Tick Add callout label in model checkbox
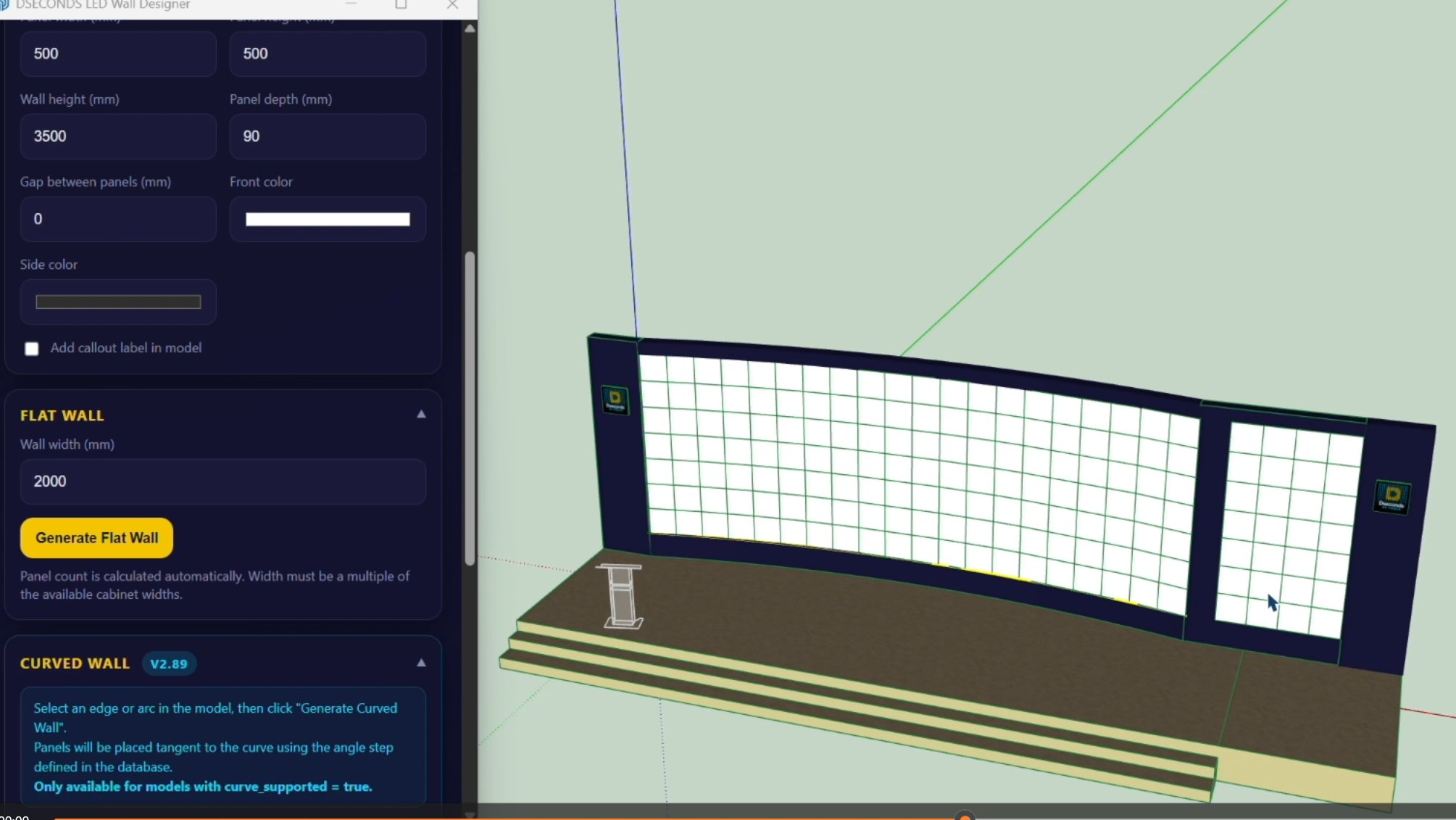The width and height of the screenshot is (1456, 820). point(32,349)
